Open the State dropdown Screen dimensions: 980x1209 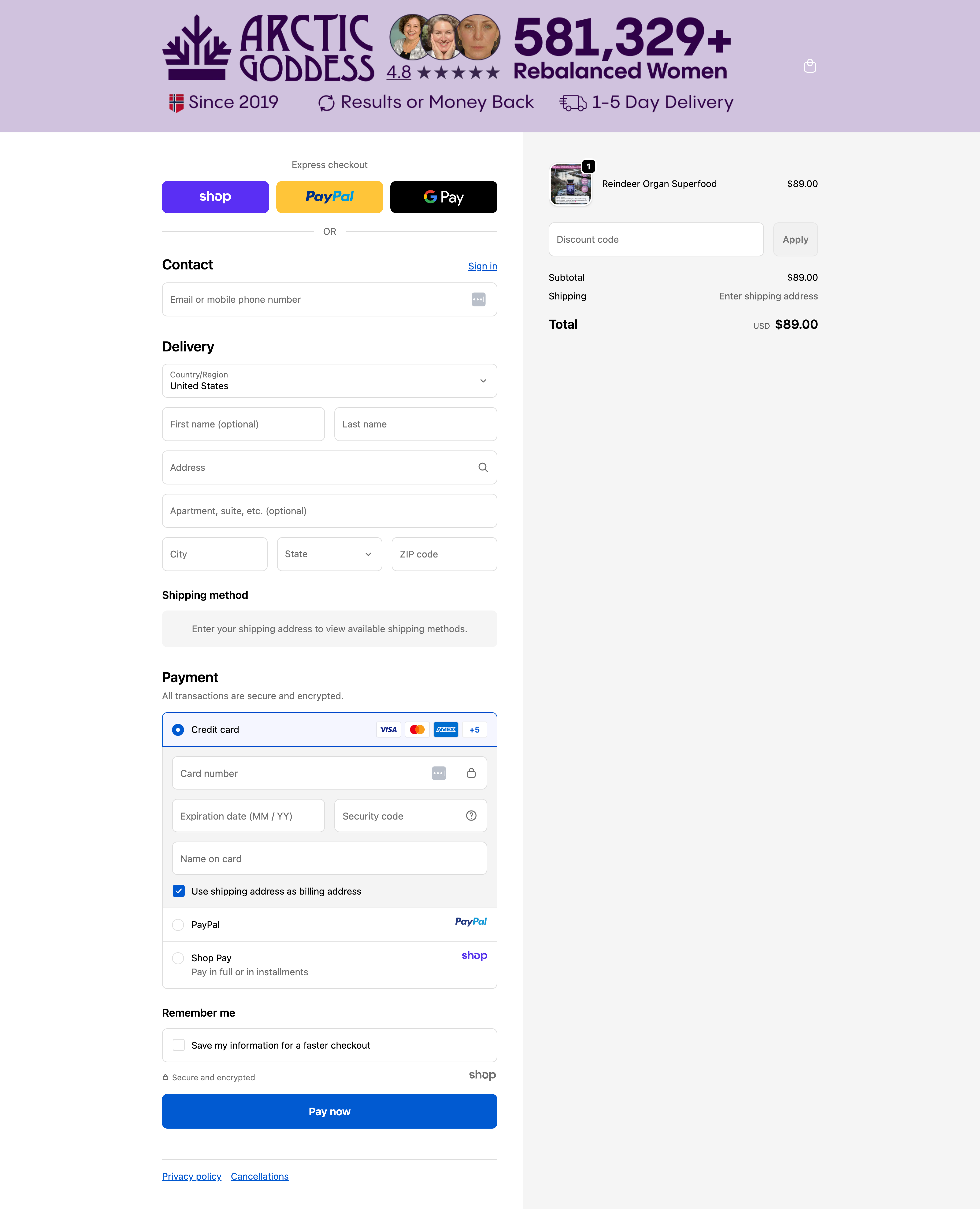click(x=330, y=554)
